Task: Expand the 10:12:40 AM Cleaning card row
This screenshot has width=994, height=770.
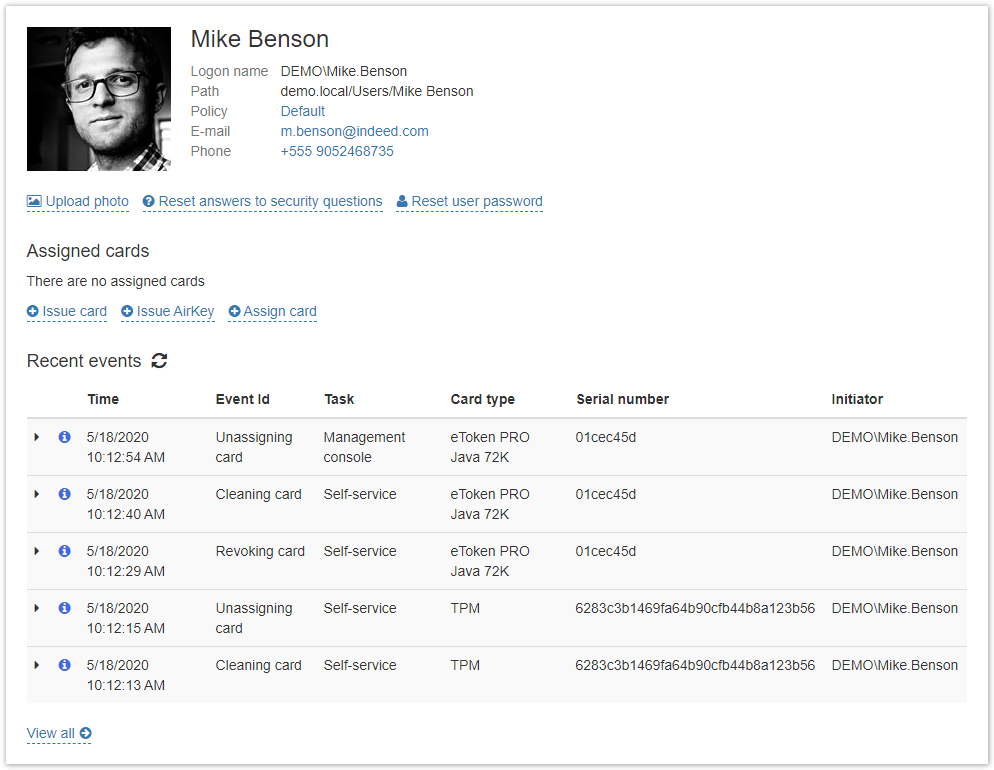Action: tap(37, 494)
